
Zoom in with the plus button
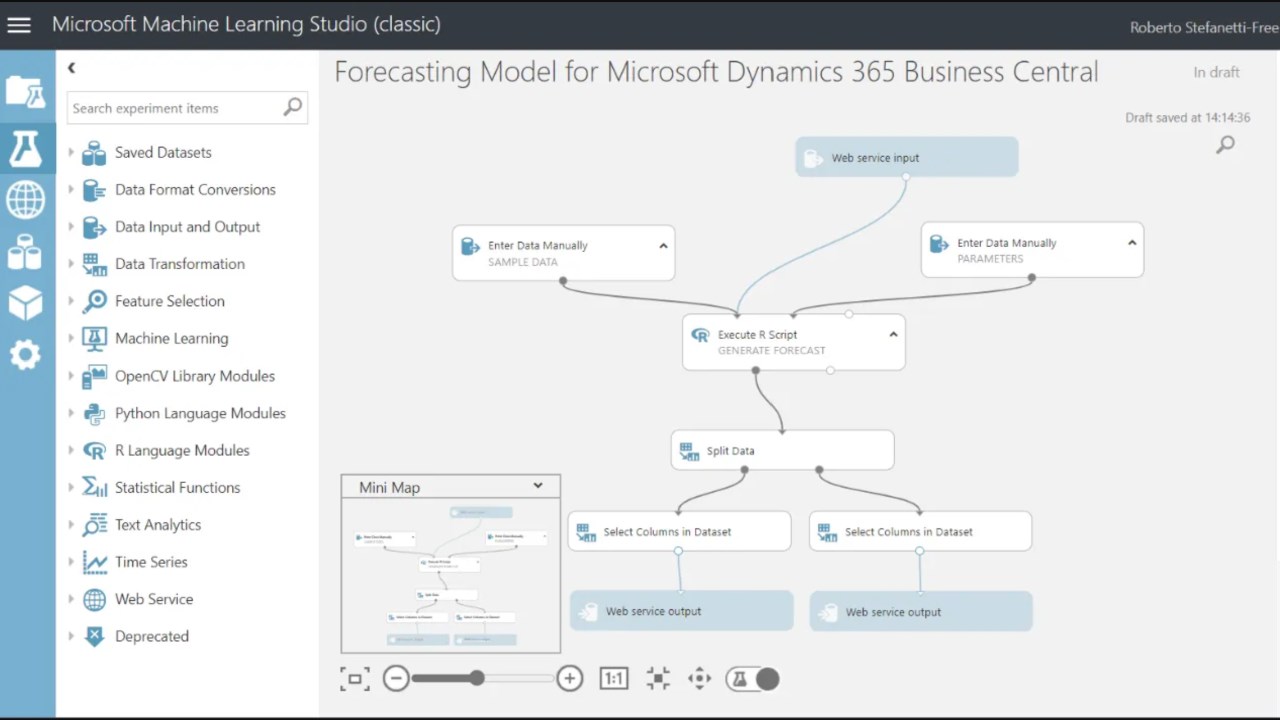click(570, 679)
